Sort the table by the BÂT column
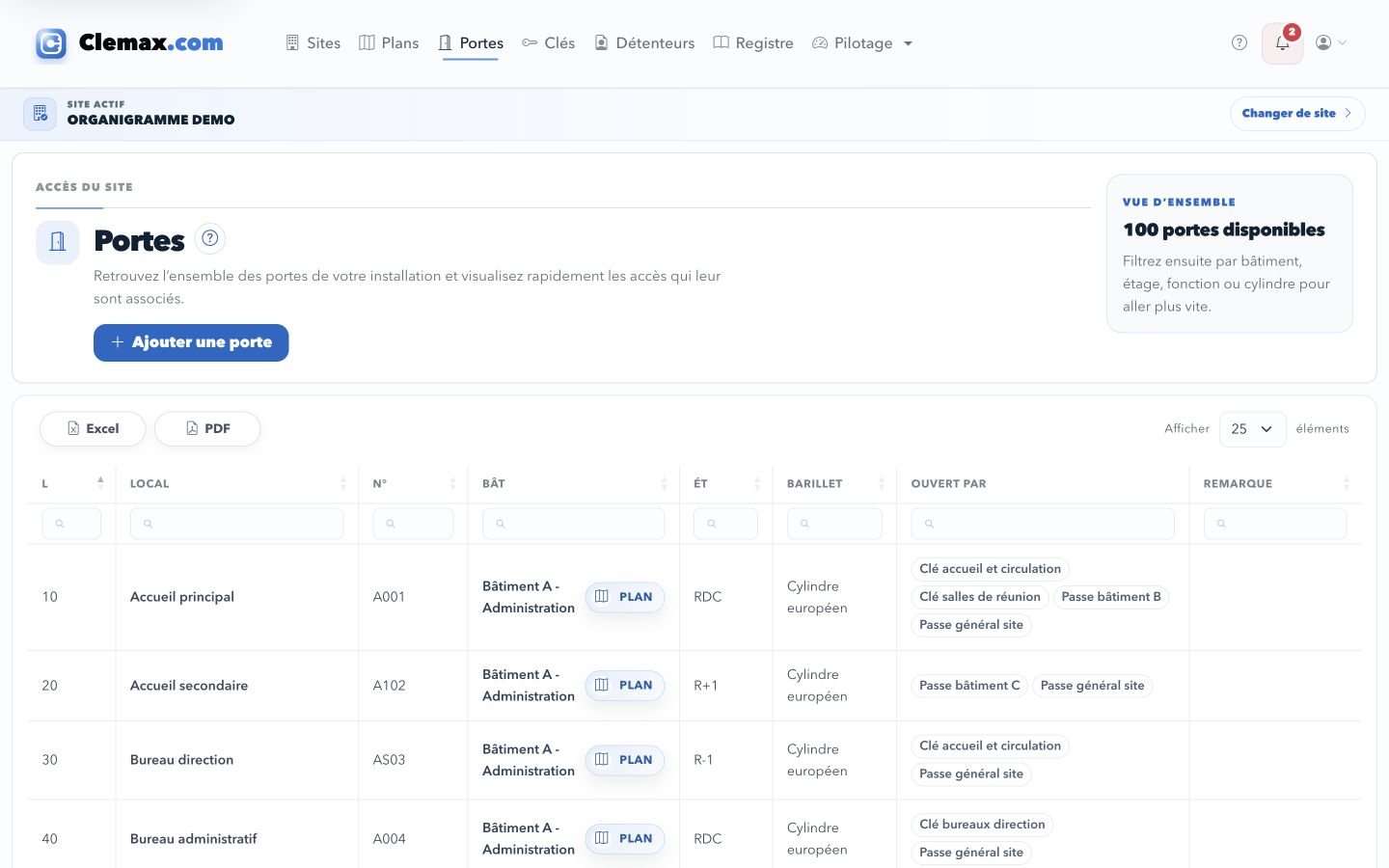The width and height of the screenshot is (1389, 868). pyautogui.click(x=574, y=483)
